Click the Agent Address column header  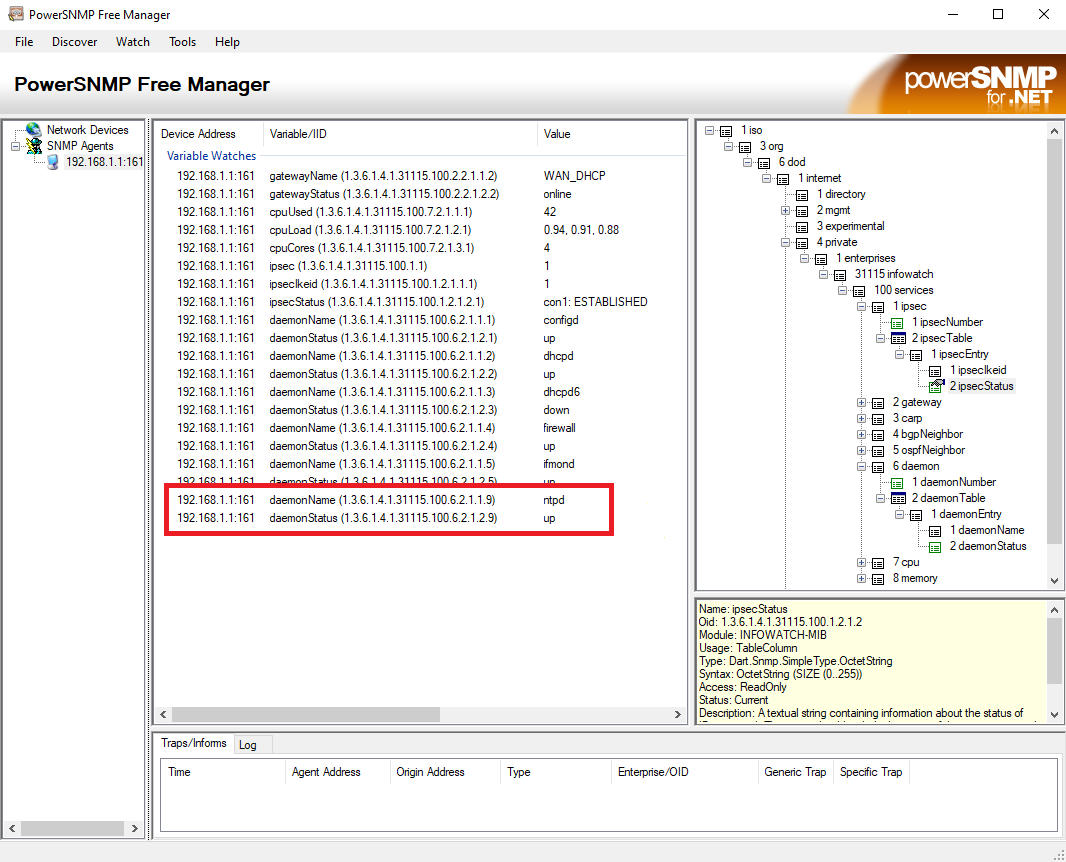coord(327,772)
